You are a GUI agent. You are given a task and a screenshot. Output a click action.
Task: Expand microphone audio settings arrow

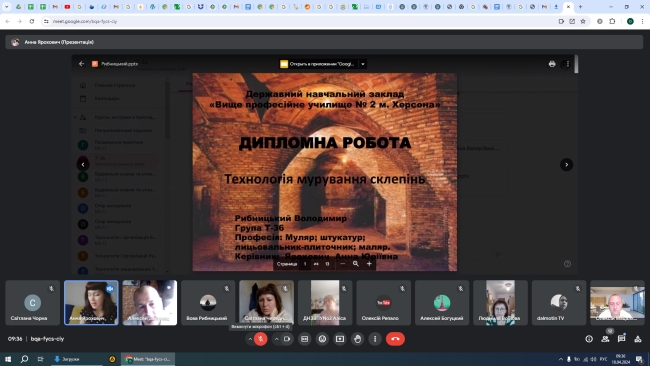250,339
